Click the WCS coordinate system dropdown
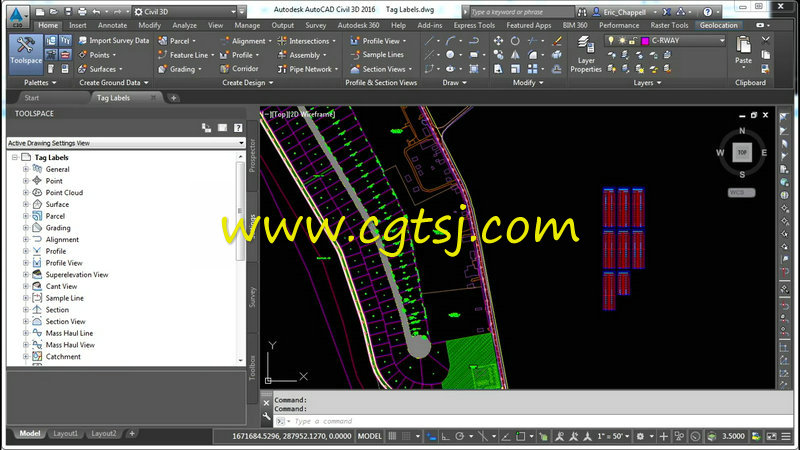The height and width of the screenshot is (450, 800). click(741, 192)
